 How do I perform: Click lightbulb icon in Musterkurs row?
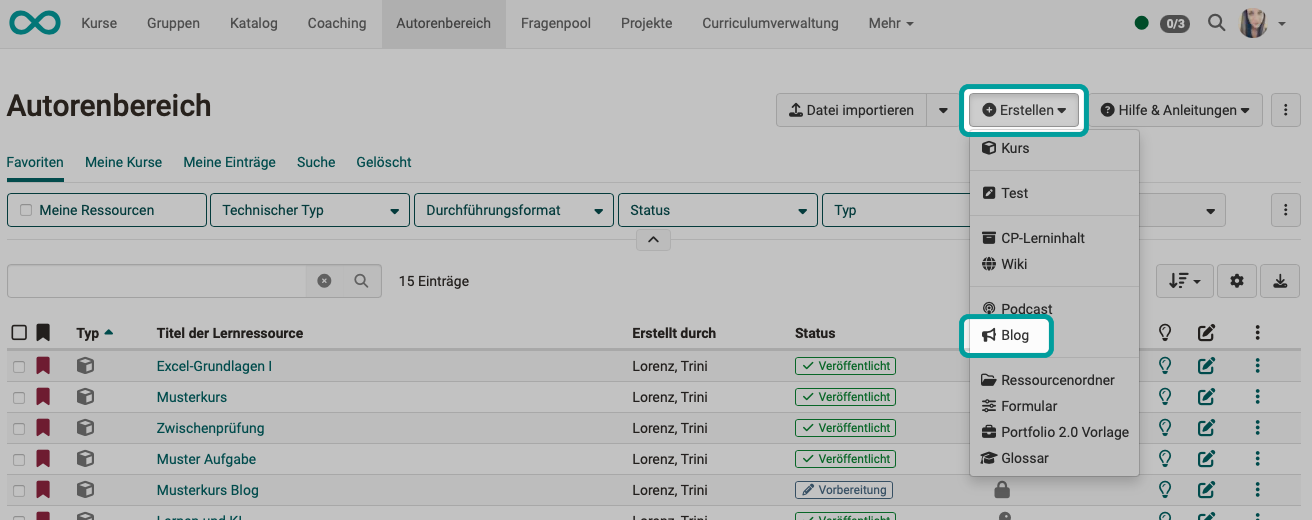pyautogui.click(x=1164, y=397)
